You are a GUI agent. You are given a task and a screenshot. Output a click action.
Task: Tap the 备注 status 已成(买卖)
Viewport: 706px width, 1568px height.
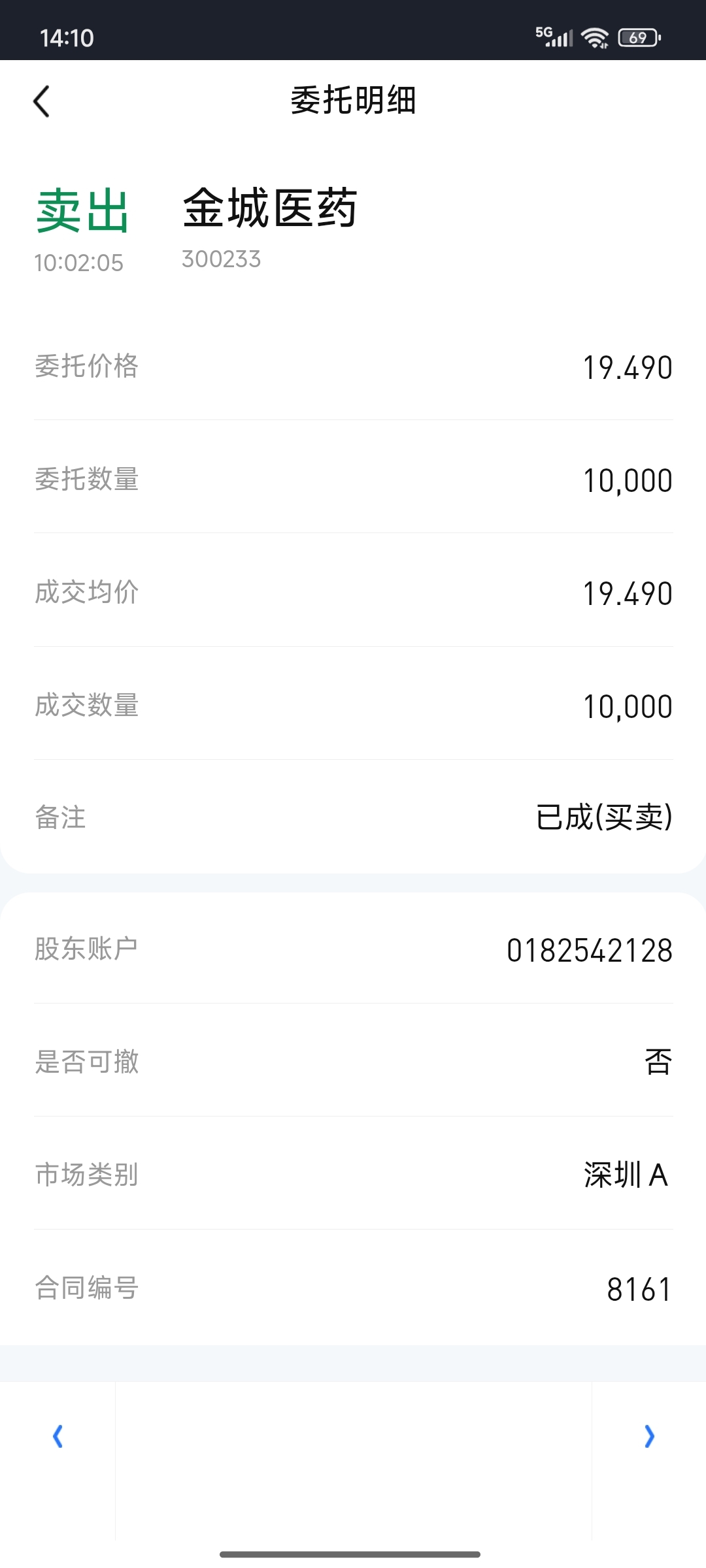tap(604, 817)
